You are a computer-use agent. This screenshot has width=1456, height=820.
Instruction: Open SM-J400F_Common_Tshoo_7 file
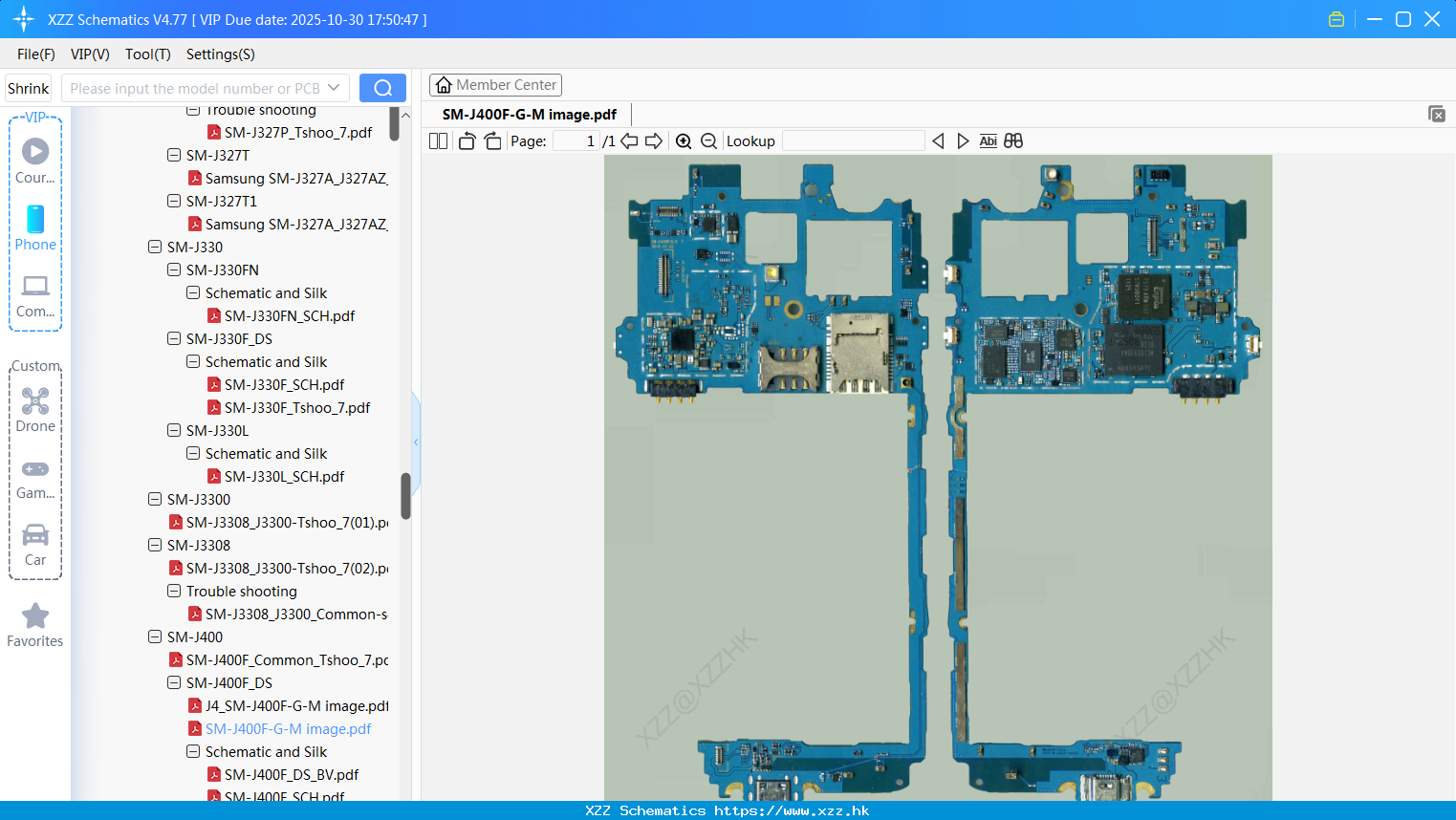tap(286, 659)
